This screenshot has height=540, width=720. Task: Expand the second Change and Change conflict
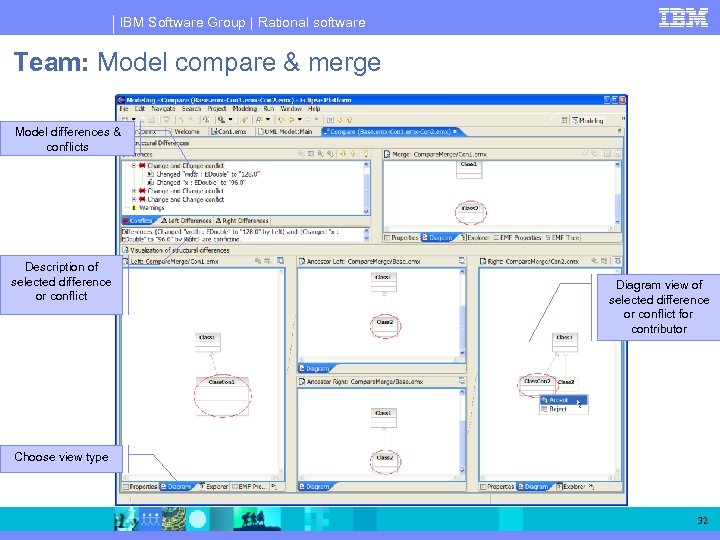pyautogui.click(x=134, y=191)
